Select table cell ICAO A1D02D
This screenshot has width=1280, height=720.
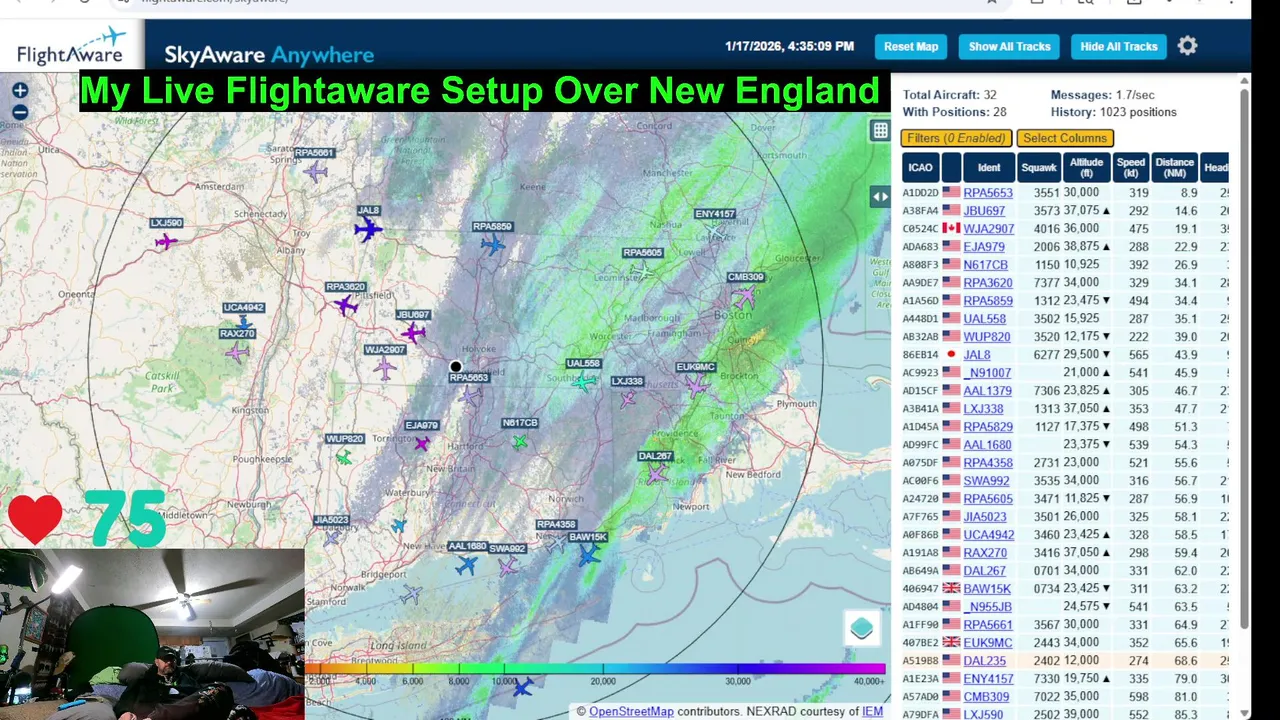(921, 193)
